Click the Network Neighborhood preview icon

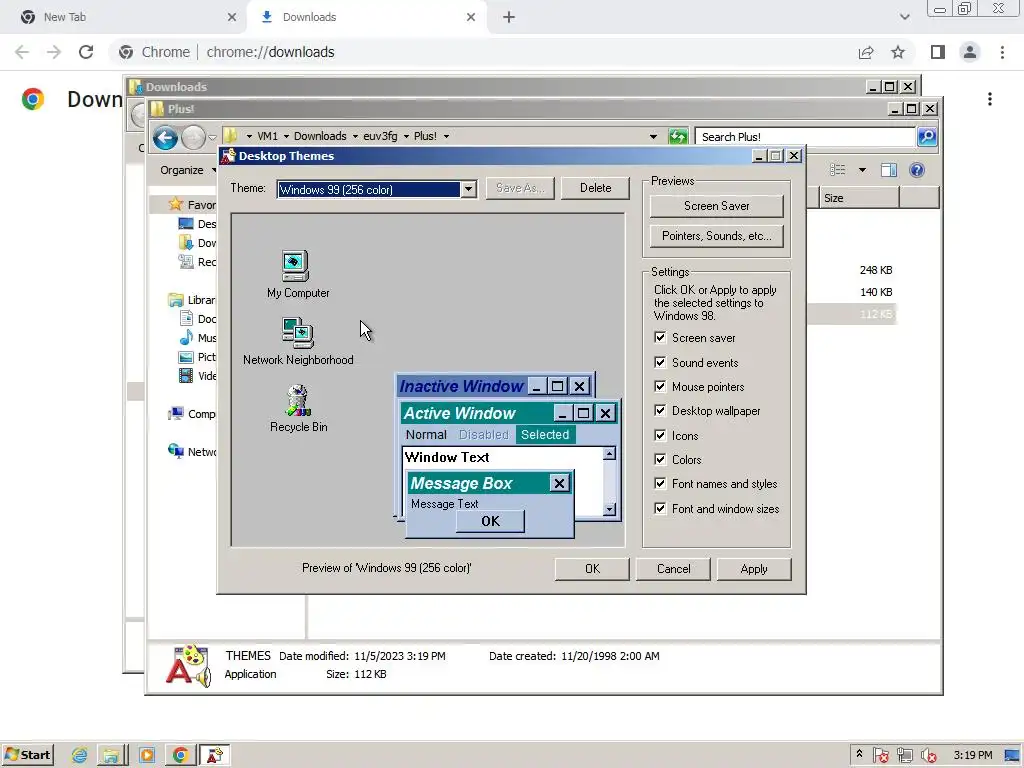298,333
